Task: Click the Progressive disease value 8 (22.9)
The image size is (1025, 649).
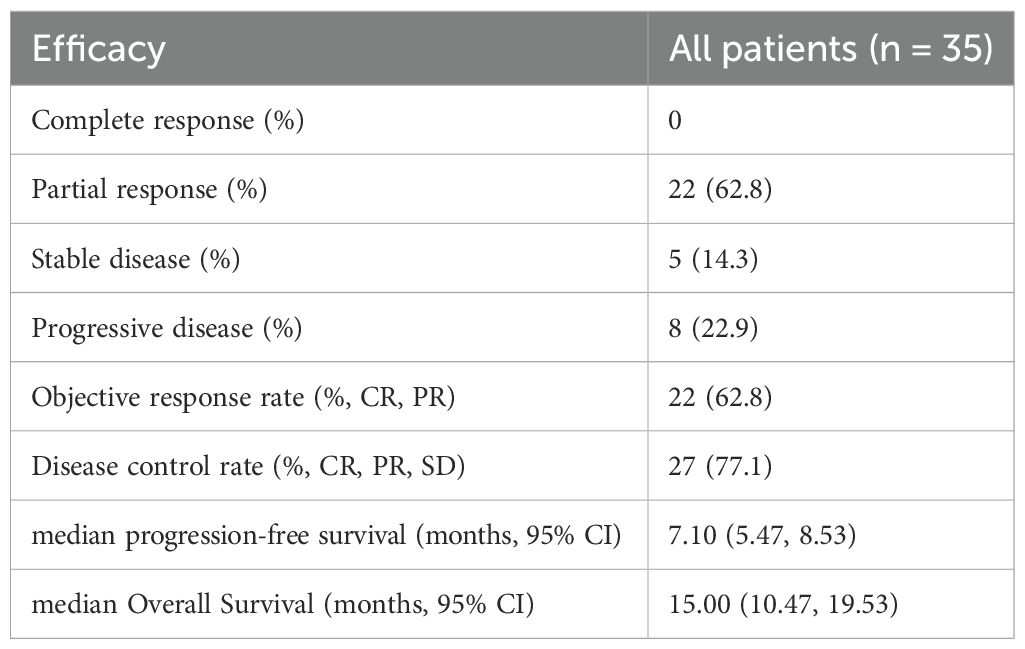Action: tap(710, 328)
